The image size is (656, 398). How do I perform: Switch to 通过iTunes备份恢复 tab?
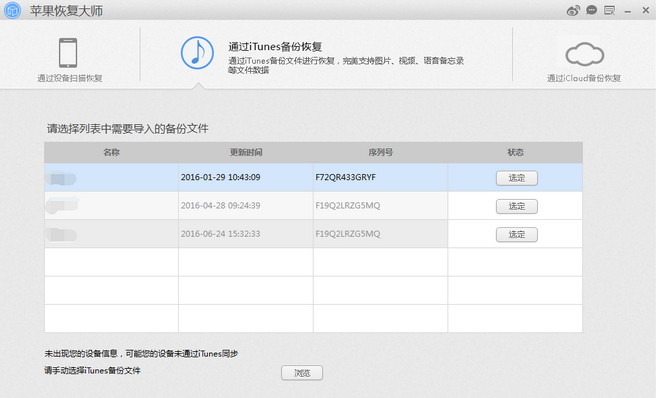point(275,46)
